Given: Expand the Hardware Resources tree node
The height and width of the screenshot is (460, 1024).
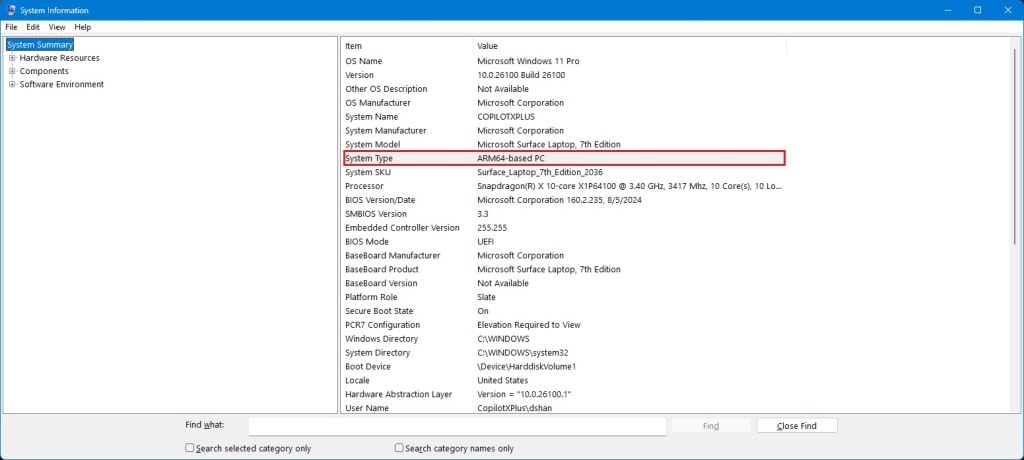Looking at the screenshot, I should click(x=12, y=58).
